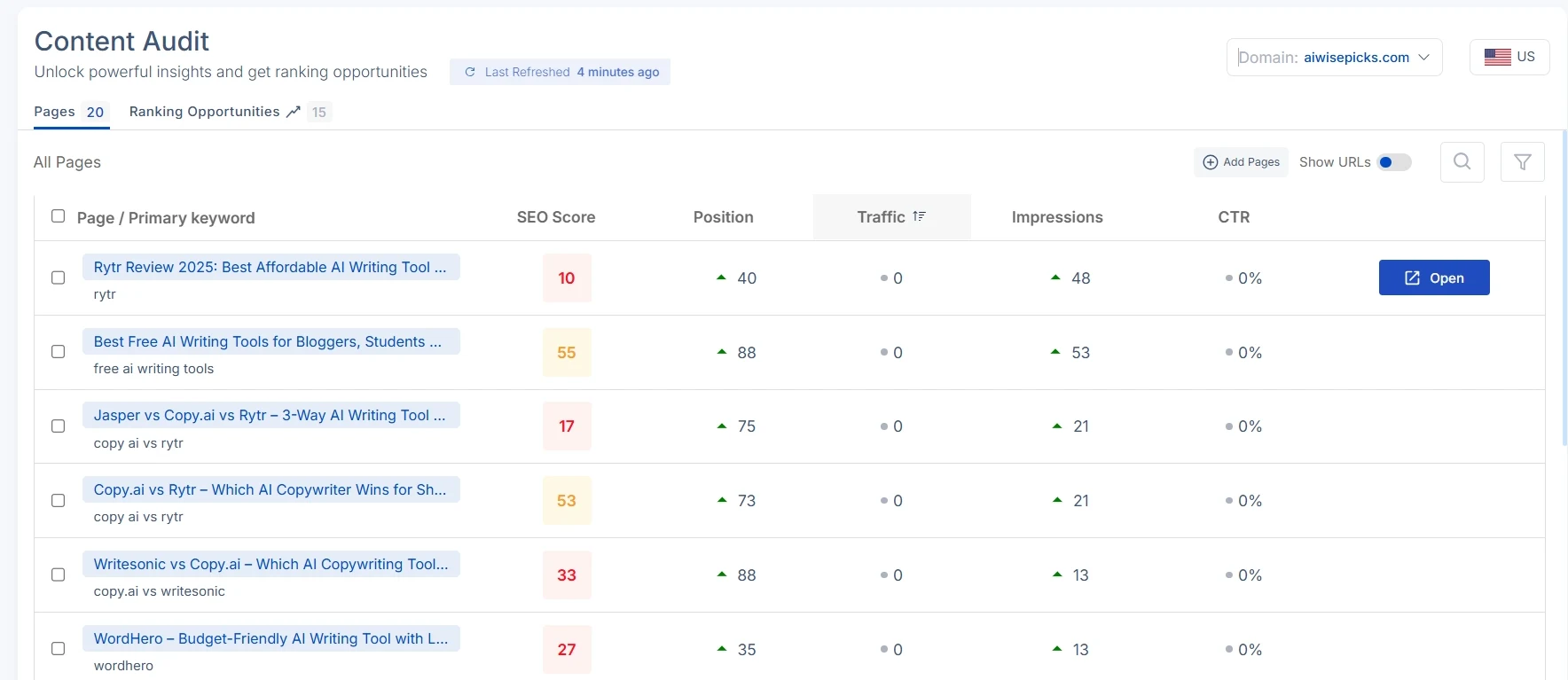
Task: Check the select-all header checkbox
Action: (59, 216)
